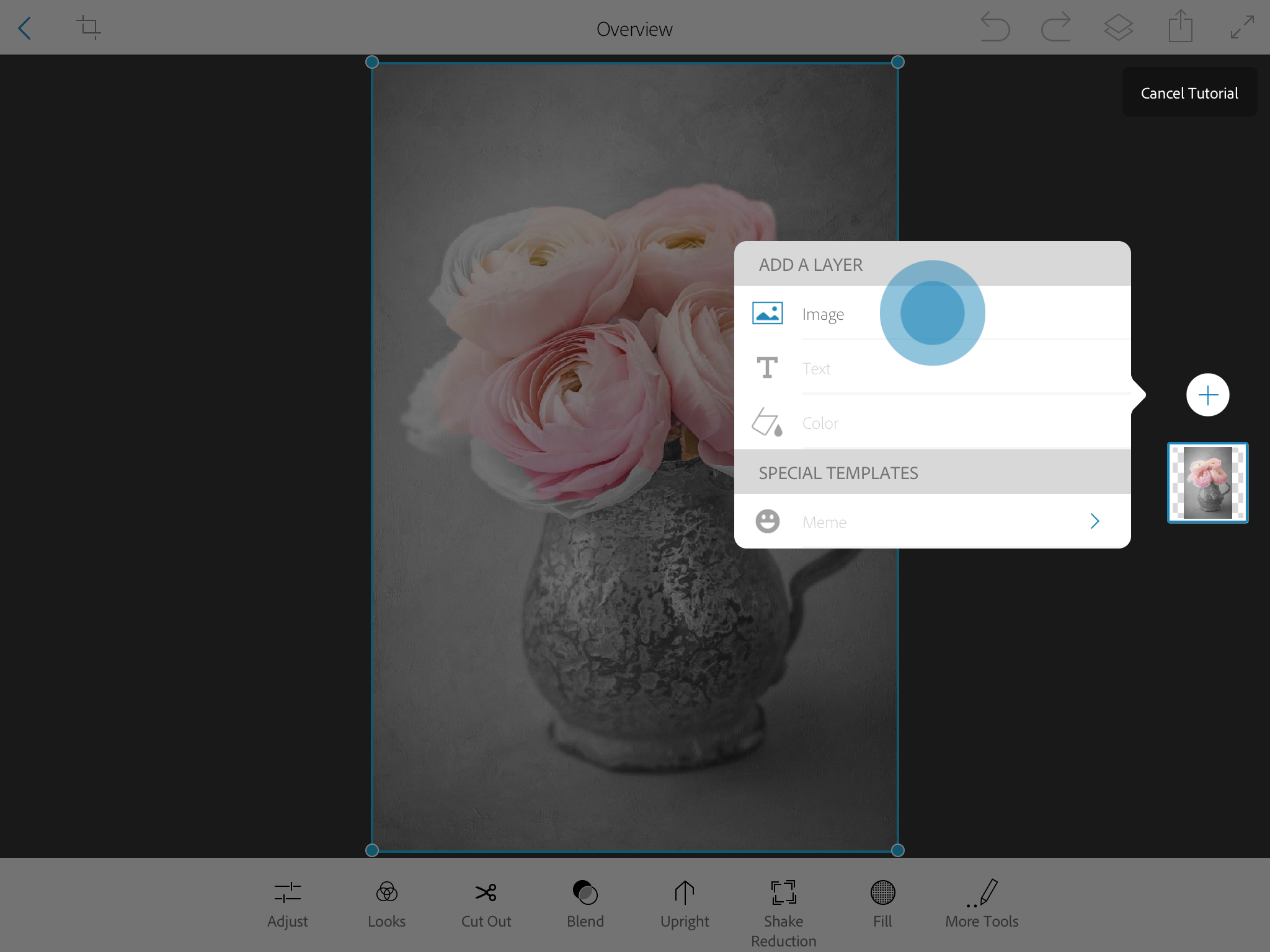
Task: Open the Meme special template
Action: (933, 521)
